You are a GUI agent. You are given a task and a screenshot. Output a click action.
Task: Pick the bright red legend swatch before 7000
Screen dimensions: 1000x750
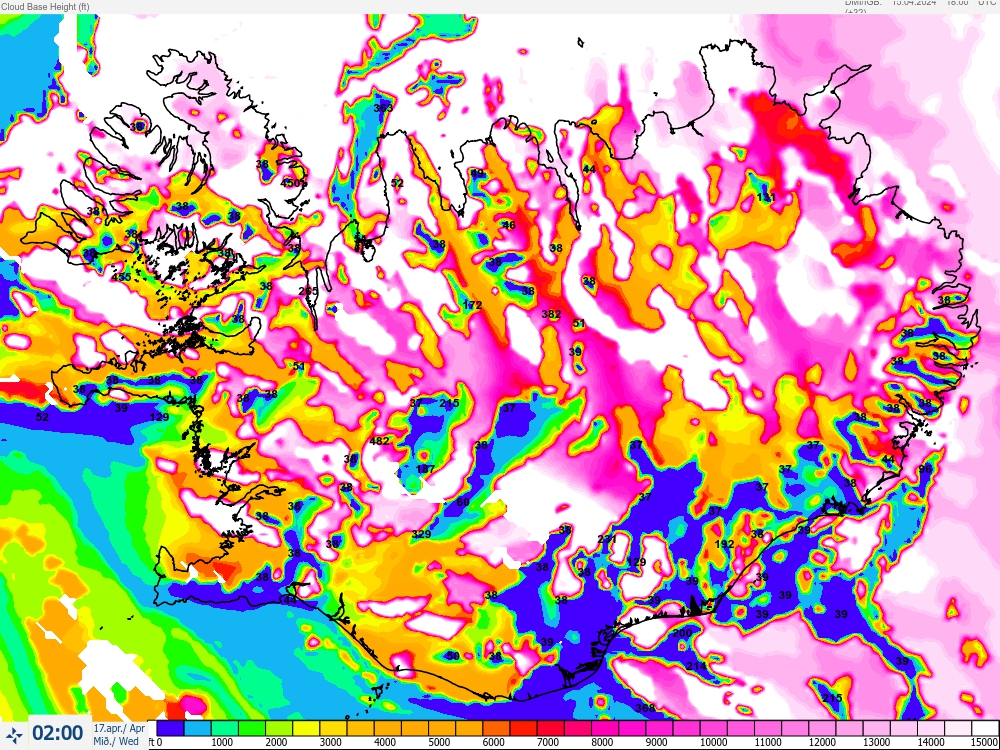[523, 728]
